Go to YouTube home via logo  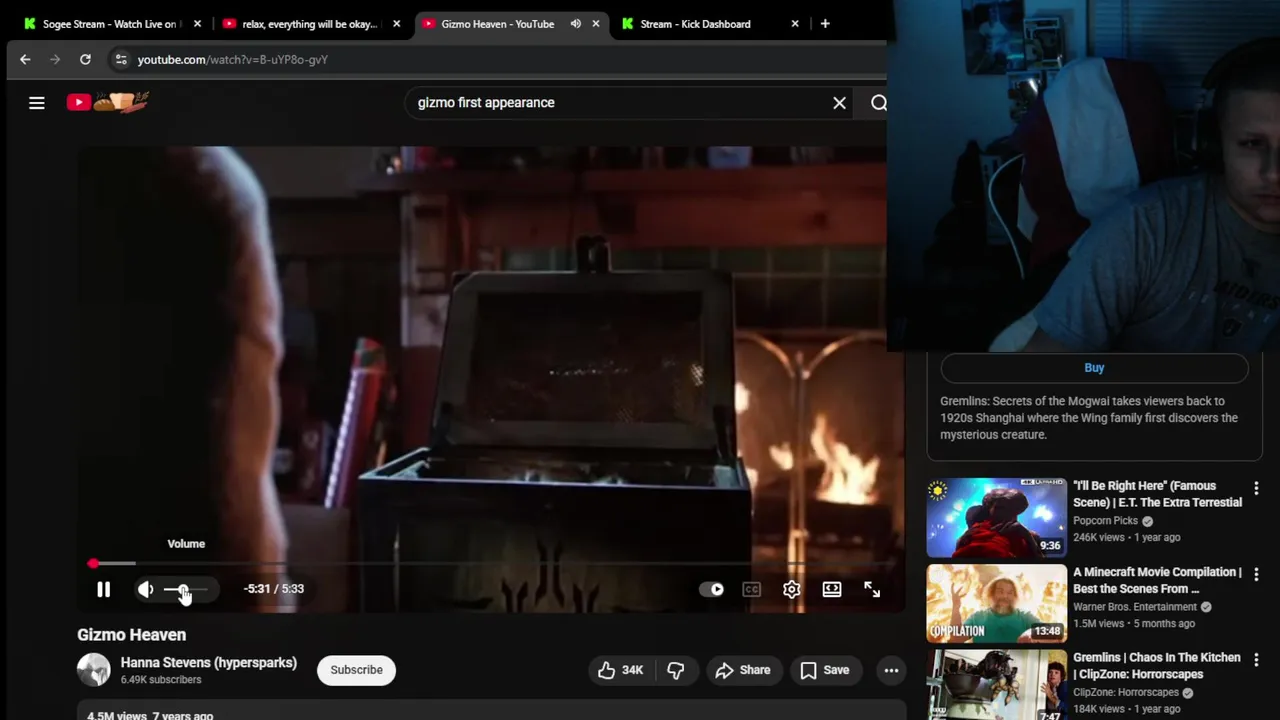point(108,102)
